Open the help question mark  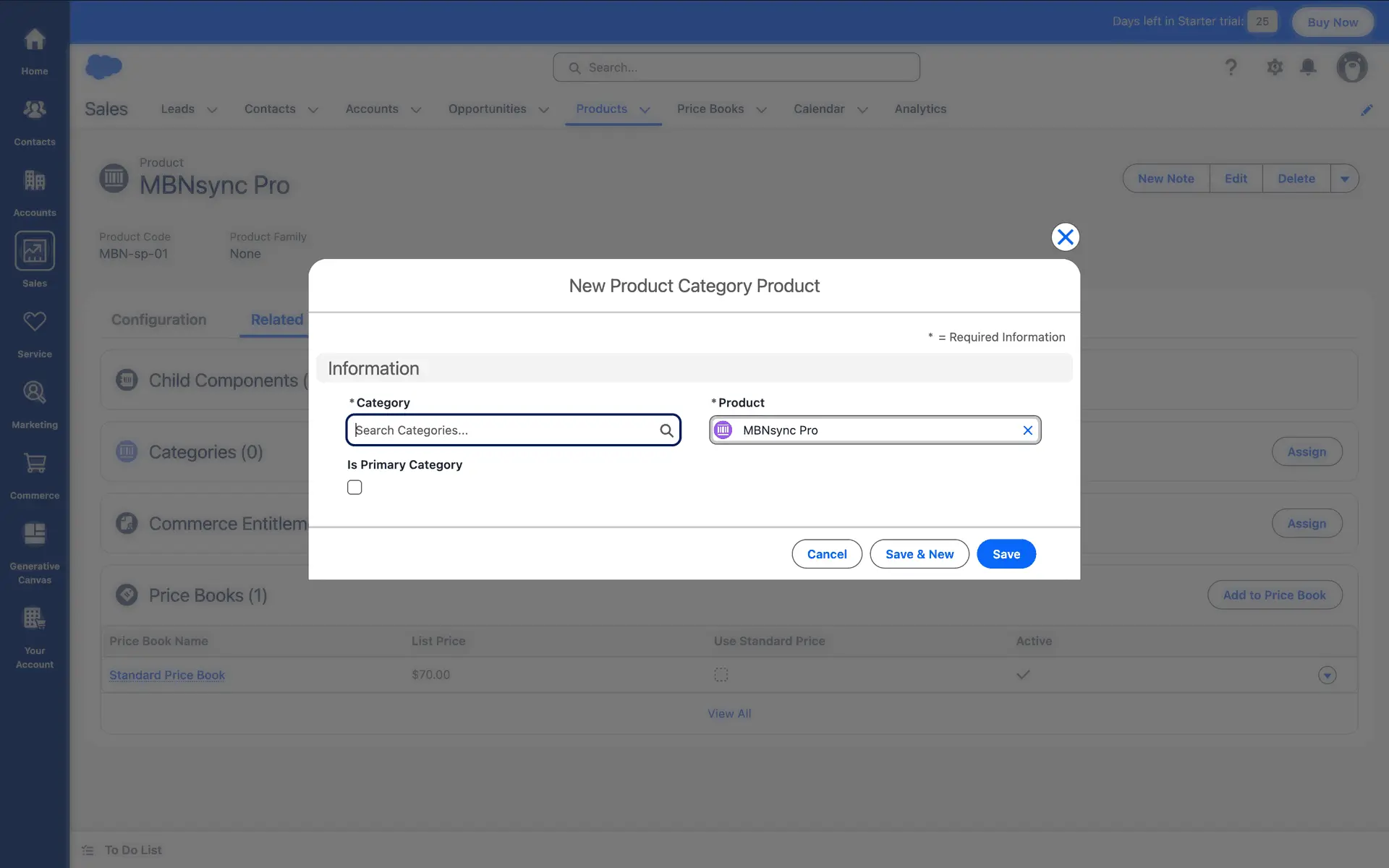(x=1231, y=67)
